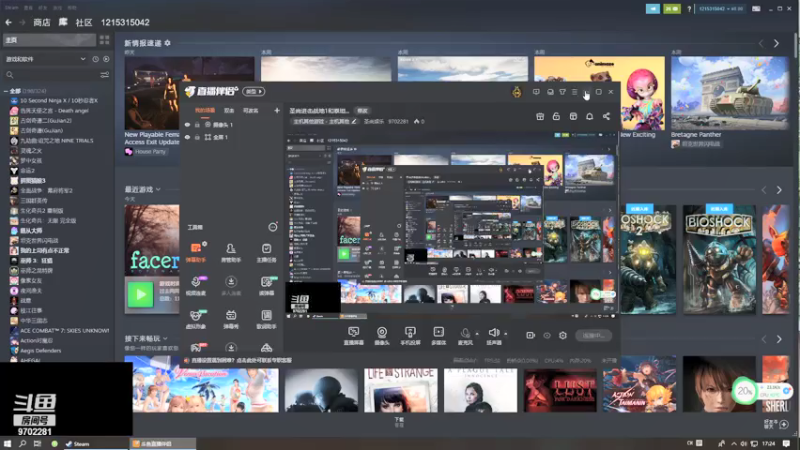Open the gift box icon in 直播伴侣

point(540,116)
